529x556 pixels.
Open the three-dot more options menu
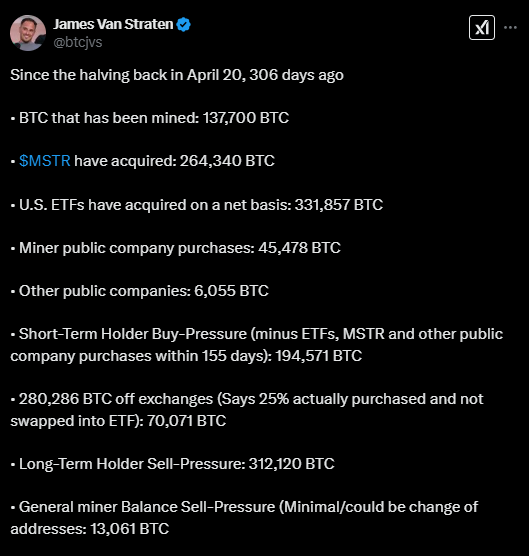(510, 27)
